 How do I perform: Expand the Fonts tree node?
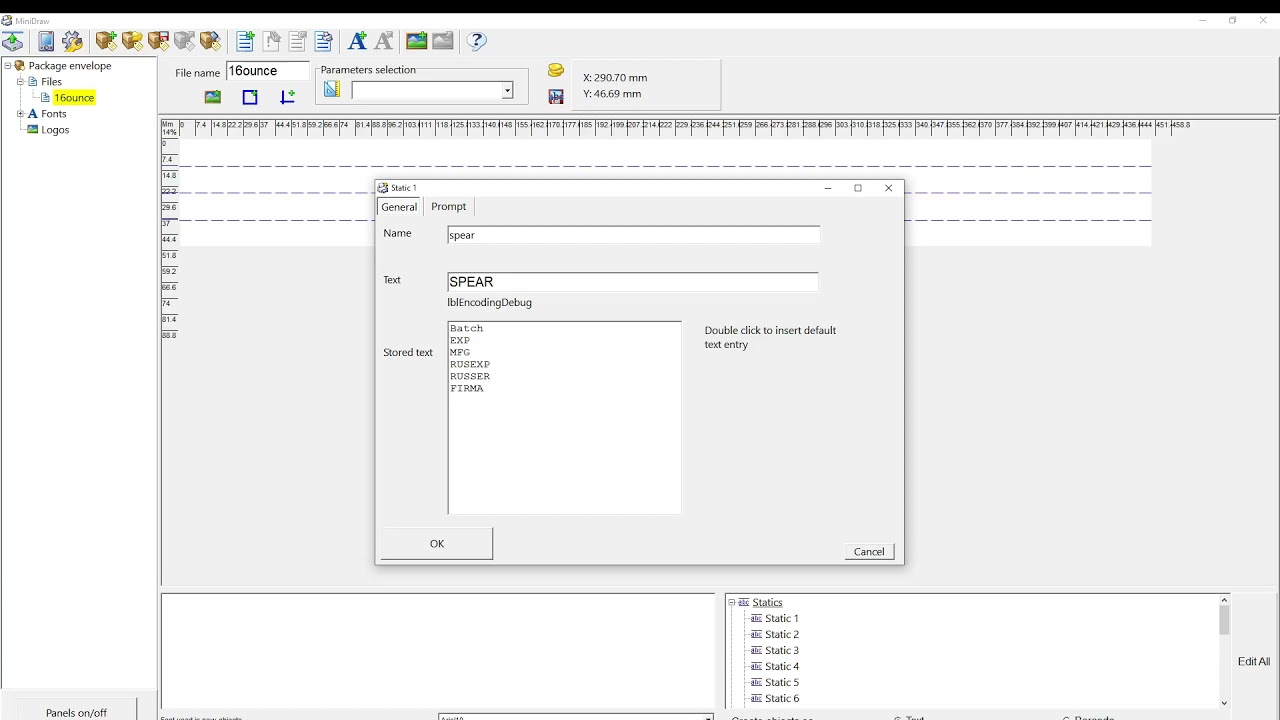click(x=20, y=114)
